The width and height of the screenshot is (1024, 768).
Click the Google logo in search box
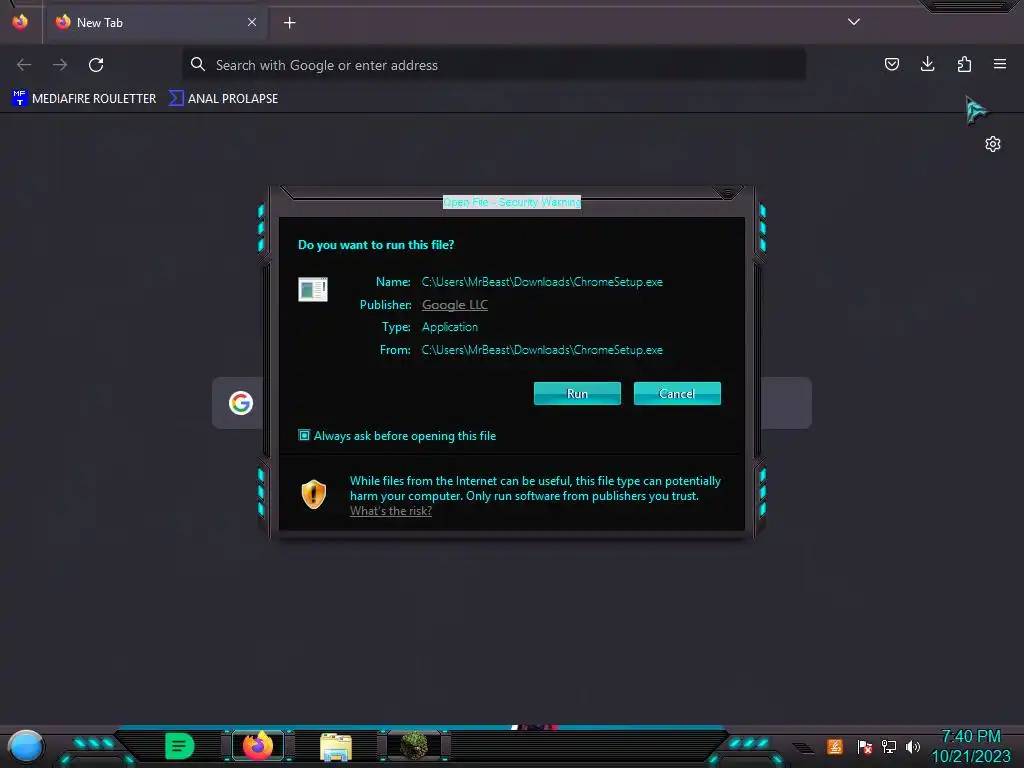pos(241,403)
